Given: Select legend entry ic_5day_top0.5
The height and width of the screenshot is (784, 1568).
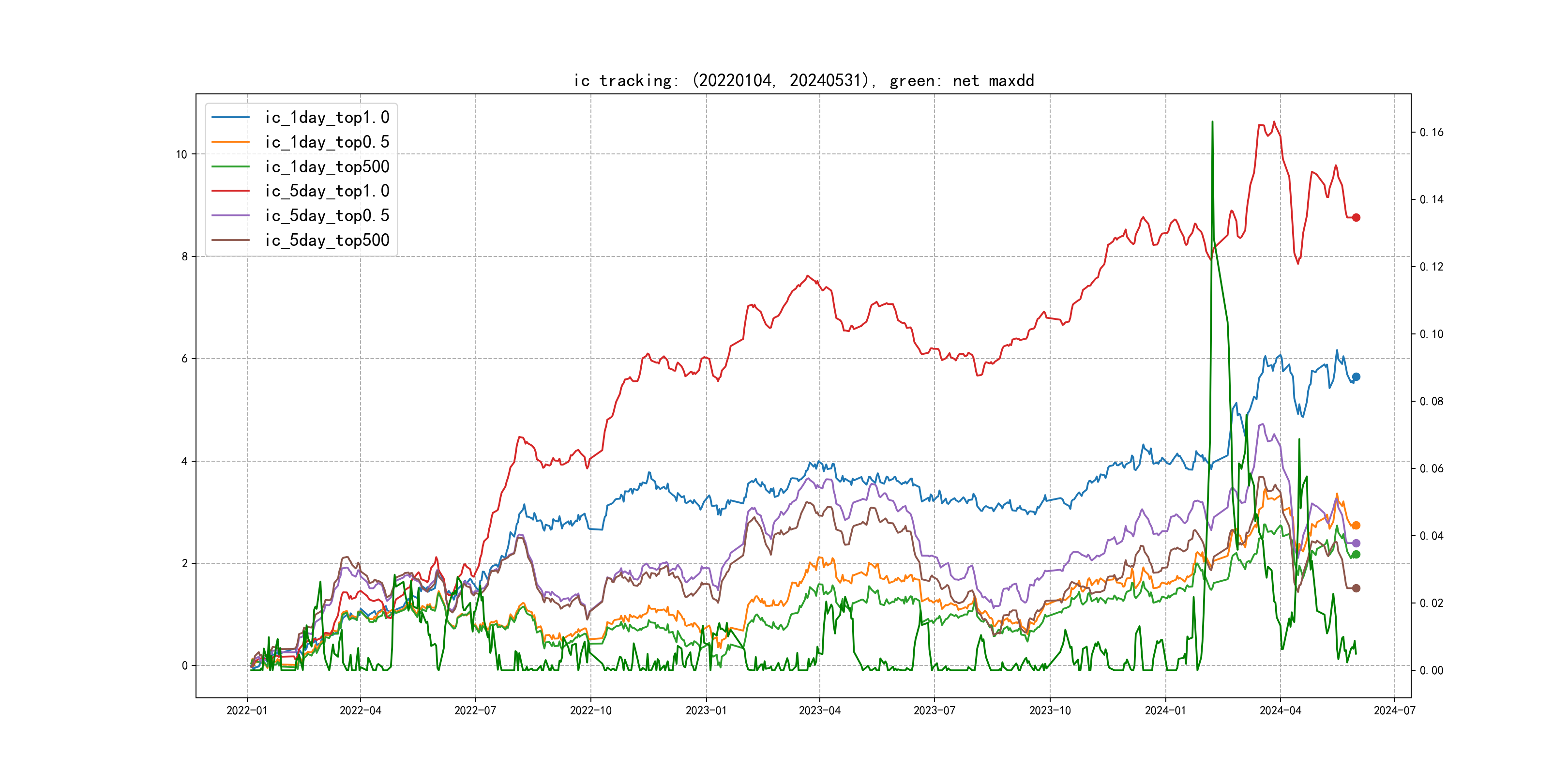Looking at the screenshot, I should pyautogui.click(x=327, y=215).
